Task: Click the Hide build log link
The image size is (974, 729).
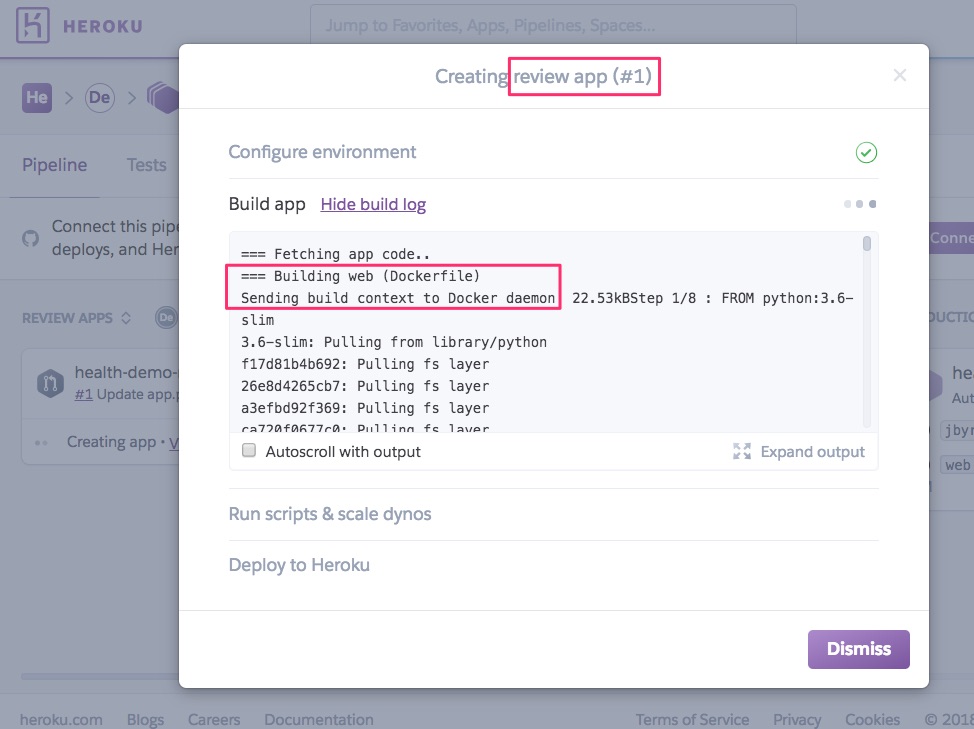Action: click(x=373, y=203)
